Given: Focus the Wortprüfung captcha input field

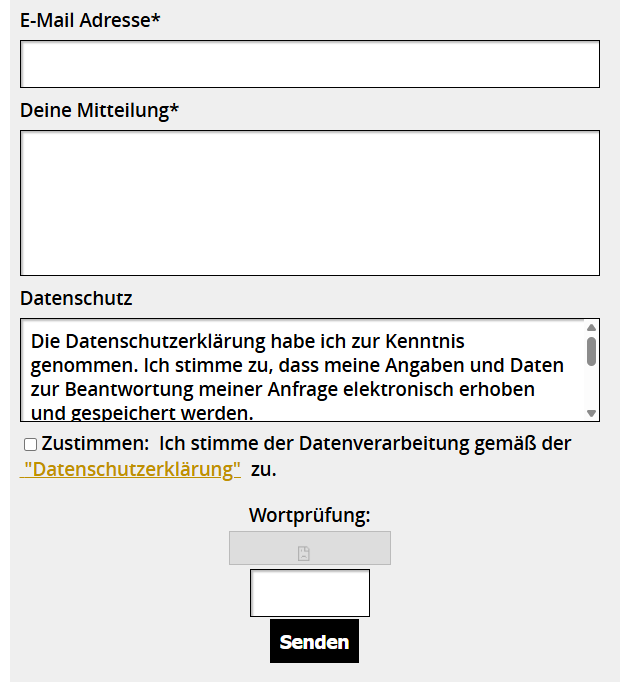Looking at the screenshot, I should [x=309, y=593].
